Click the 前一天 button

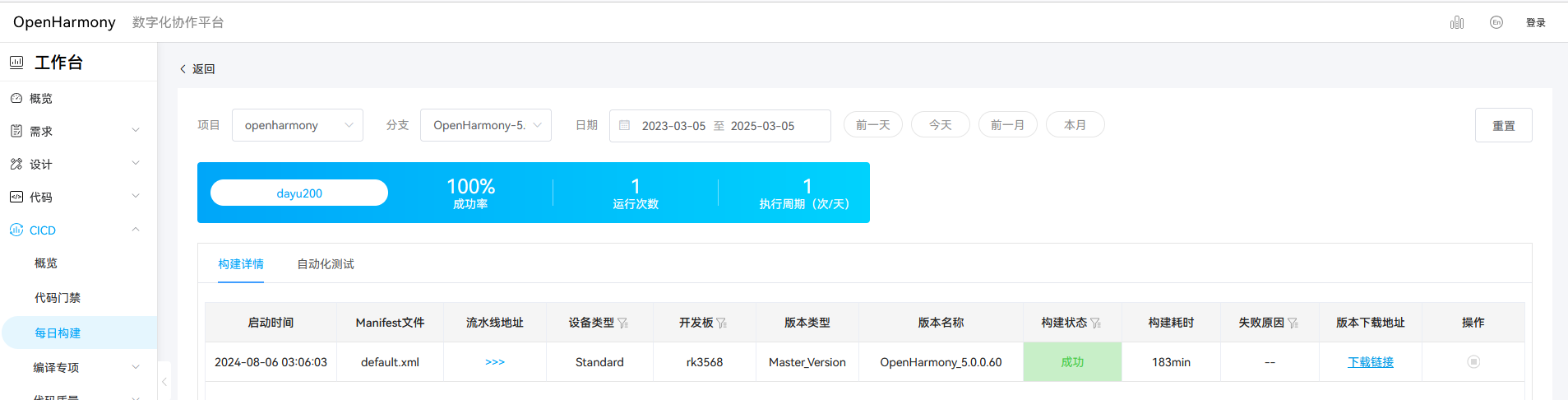873,125
